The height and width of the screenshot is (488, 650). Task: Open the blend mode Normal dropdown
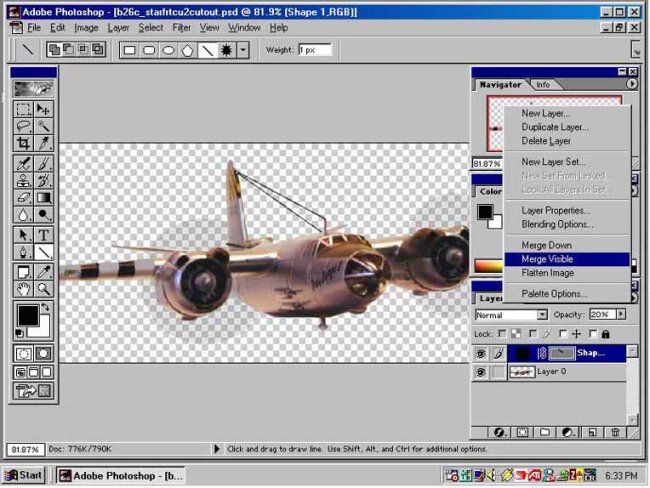coord(541,314)
